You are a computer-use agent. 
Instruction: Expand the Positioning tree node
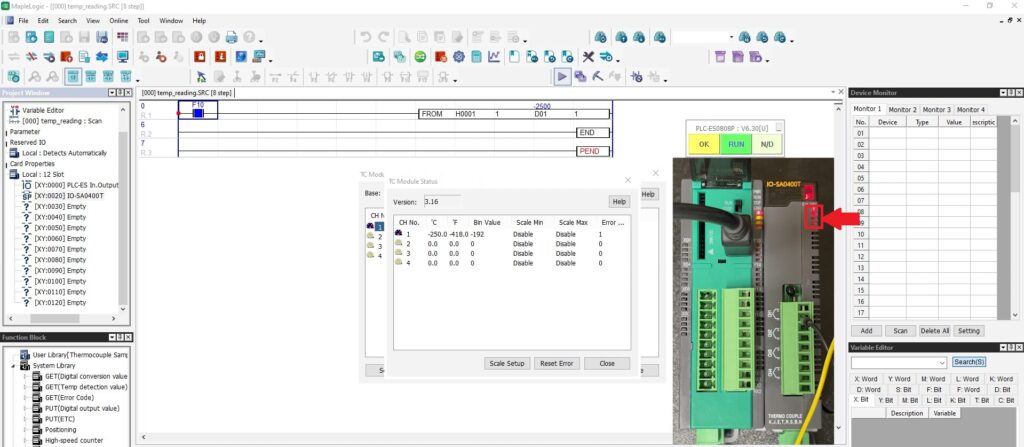pyautogui.click(x=25, y=430)
